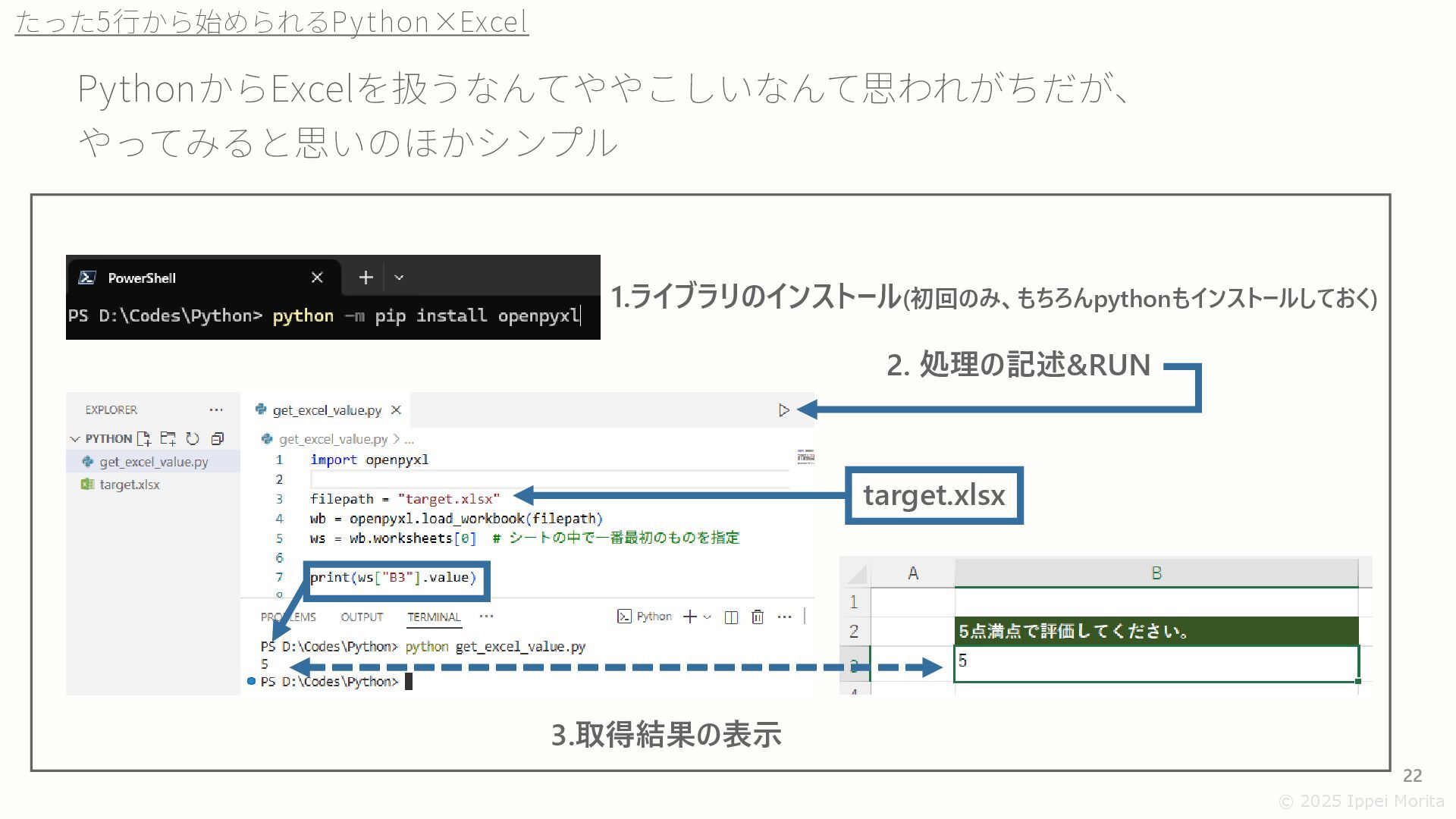Click the New Folder icon in Explorer
Screen dimensions: 1456x819
click(x=168, y=438)
